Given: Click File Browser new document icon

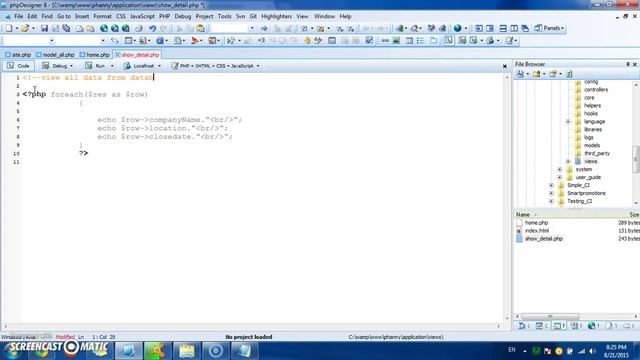Looking at the screenshot, I should [x=520, y=74].
